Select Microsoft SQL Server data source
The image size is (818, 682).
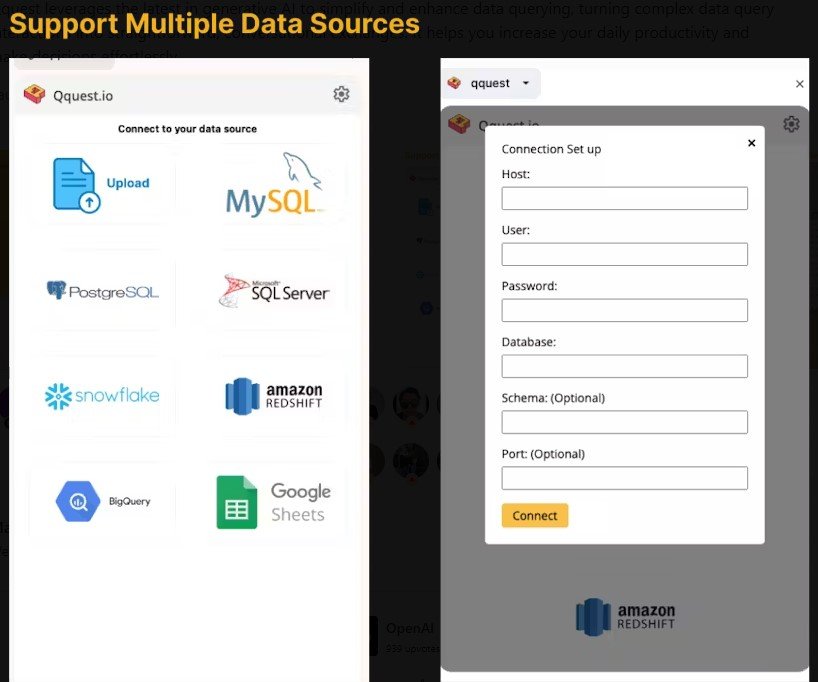tap(274, 291)
